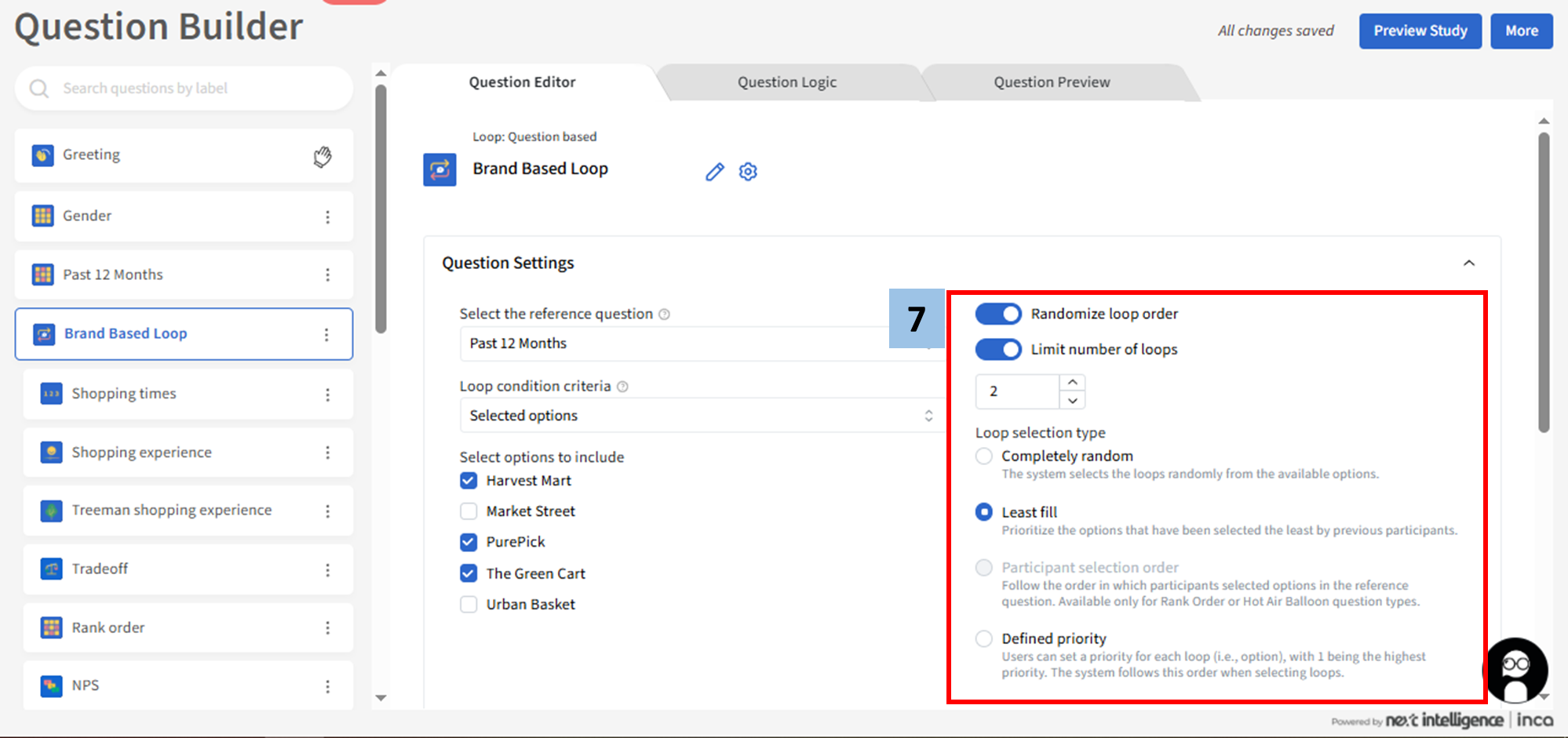Image resolution: width=1568 pixels, height=738 pixels.
Task: Open three-dot menu for Tradeoff question
Action: 327,570
